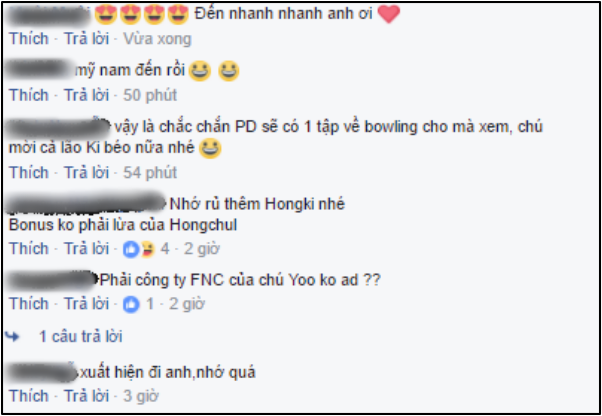Viewport: 602px width, 416px height.
Task: Click the grinning emoji after 'nữa nhé'
Action: tap(210, 149)
